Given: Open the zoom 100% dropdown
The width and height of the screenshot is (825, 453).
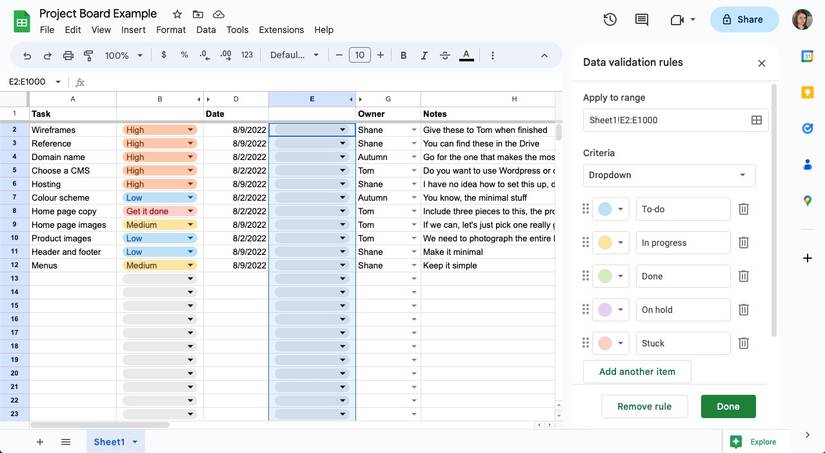Looking at the screenshot, I should (x=124, y=55).
